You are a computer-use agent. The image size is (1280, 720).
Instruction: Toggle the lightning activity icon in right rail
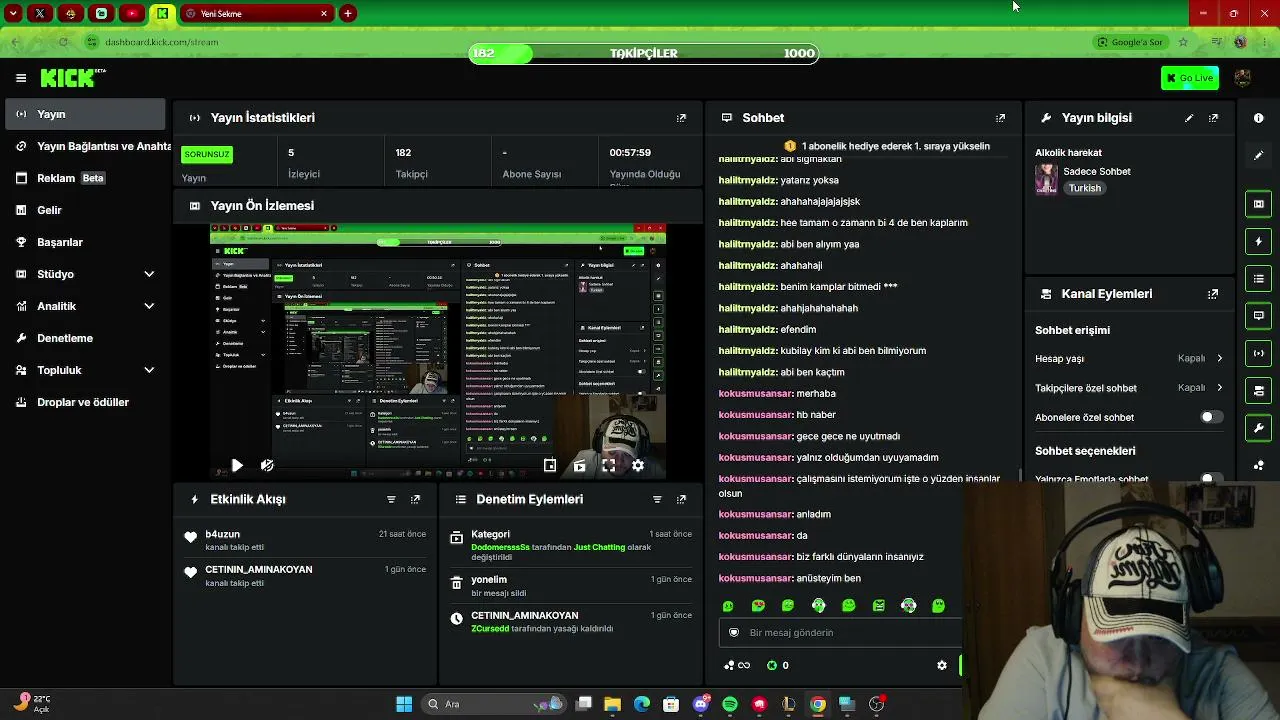tap(1259, 241)
